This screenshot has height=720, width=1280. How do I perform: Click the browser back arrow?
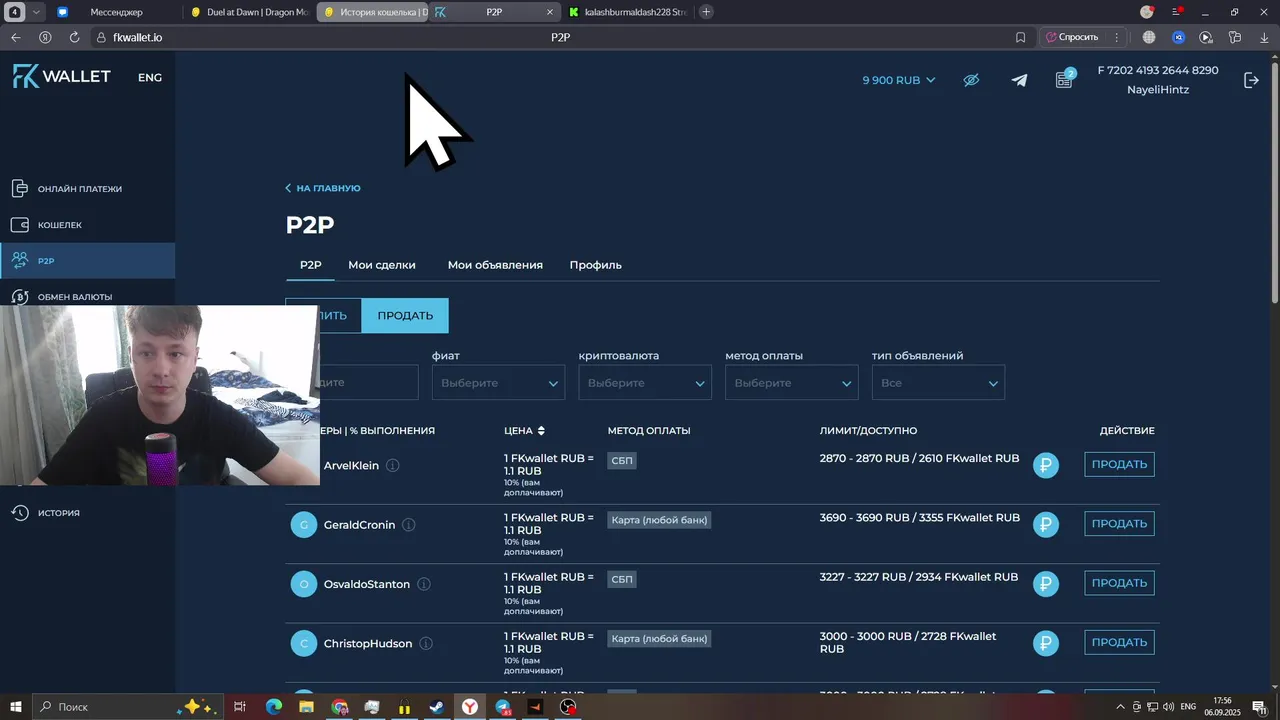click(15, 37)
